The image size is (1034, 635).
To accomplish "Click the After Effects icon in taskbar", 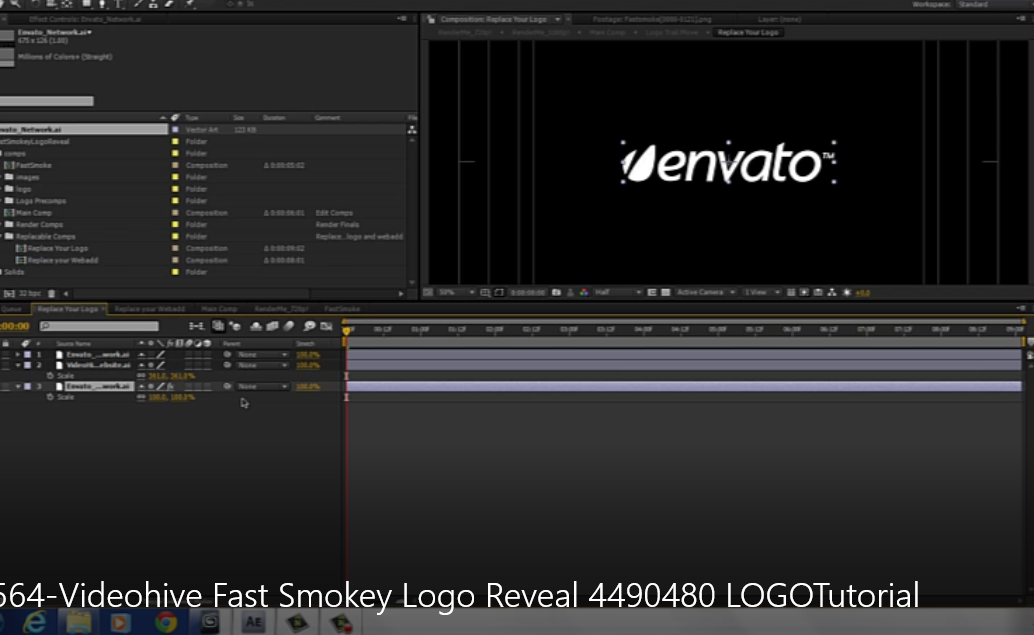I will (253, 622).
